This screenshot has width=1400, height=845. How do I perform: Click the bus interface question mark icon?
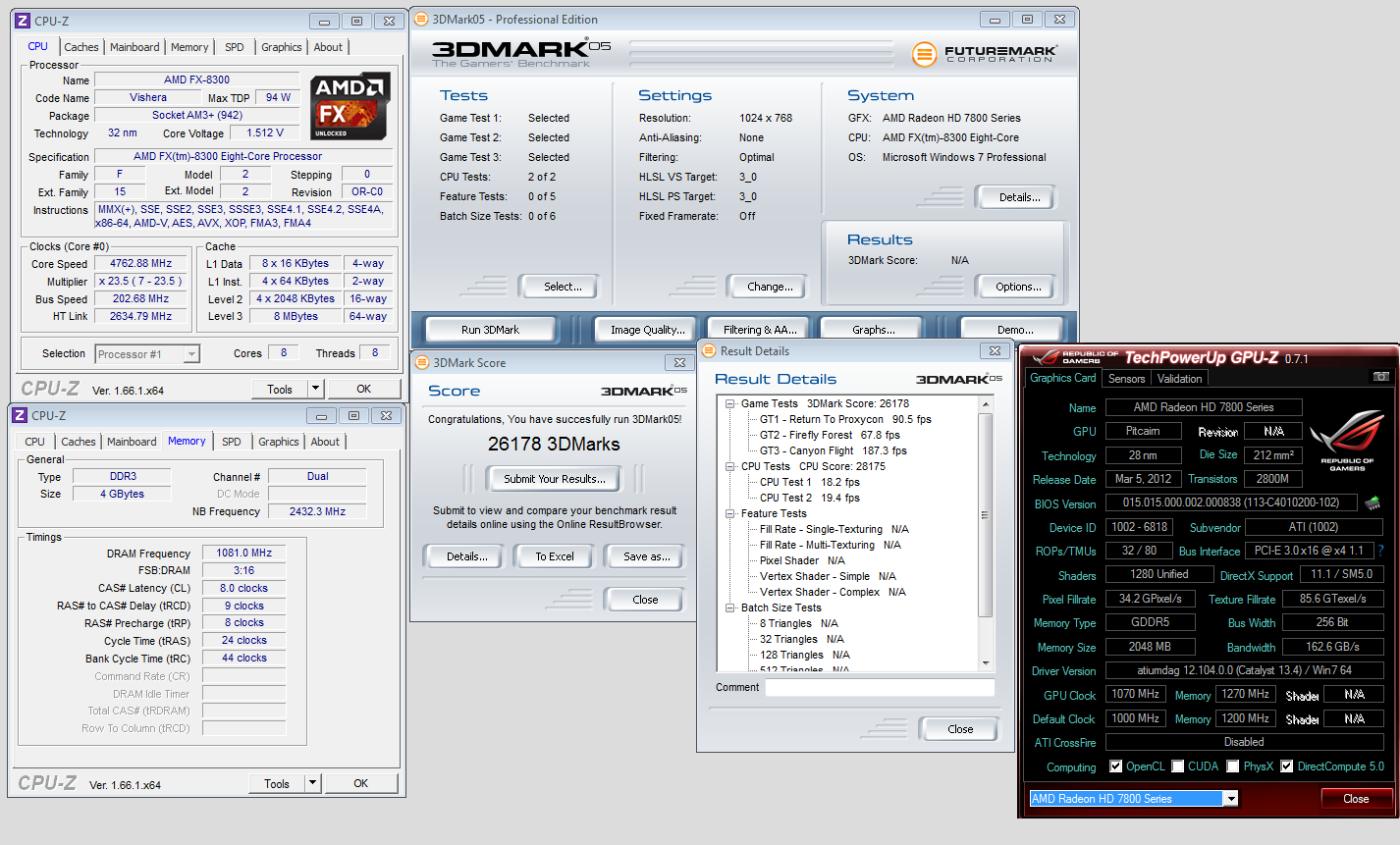coord(1380,551)
